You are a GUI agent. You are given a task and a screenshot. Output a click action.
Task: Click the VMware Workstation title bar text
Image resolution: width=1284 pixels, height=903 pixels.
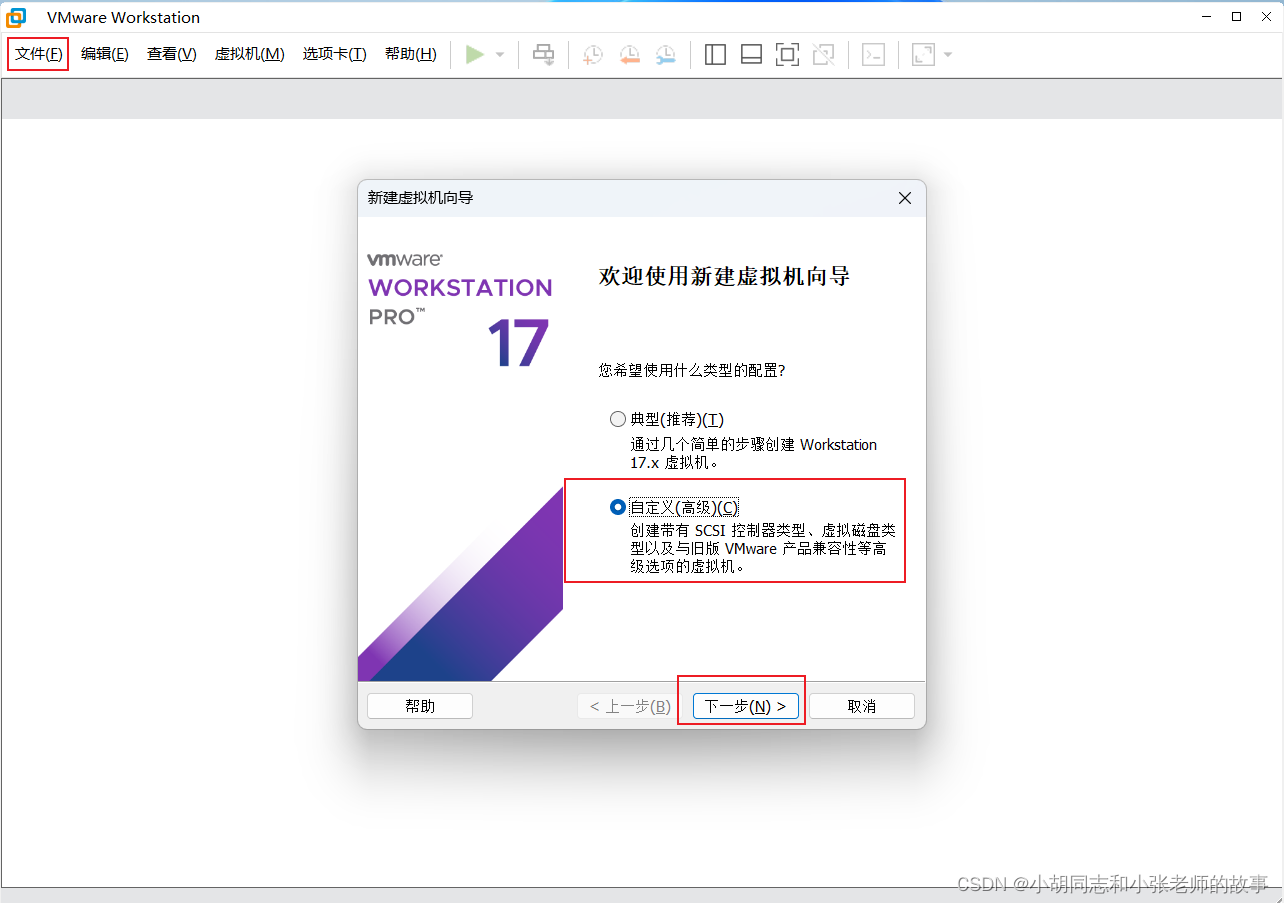123,17
